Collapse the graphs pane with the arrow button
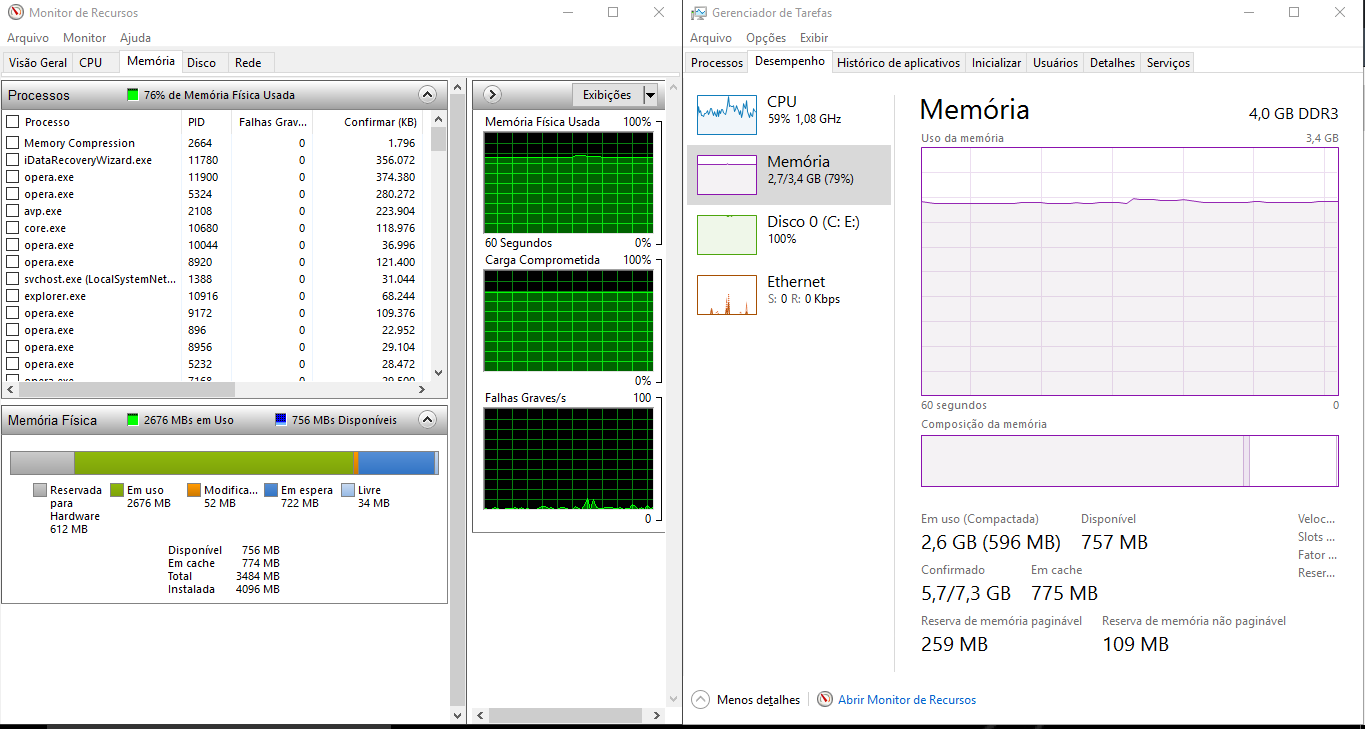 (x=491, y=95)
